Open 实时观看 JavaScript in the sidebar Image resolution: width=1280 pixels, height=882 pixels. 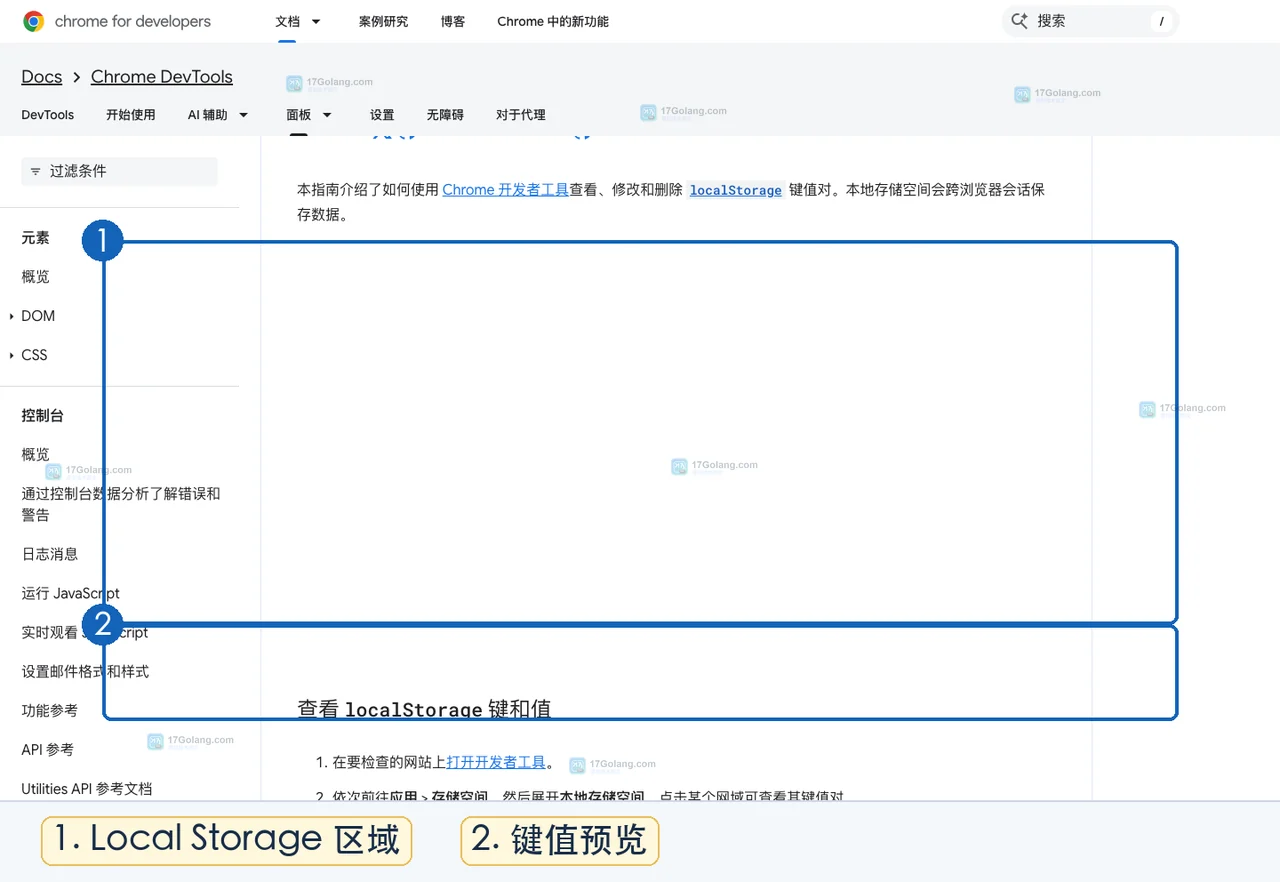(x=85, y=633)
